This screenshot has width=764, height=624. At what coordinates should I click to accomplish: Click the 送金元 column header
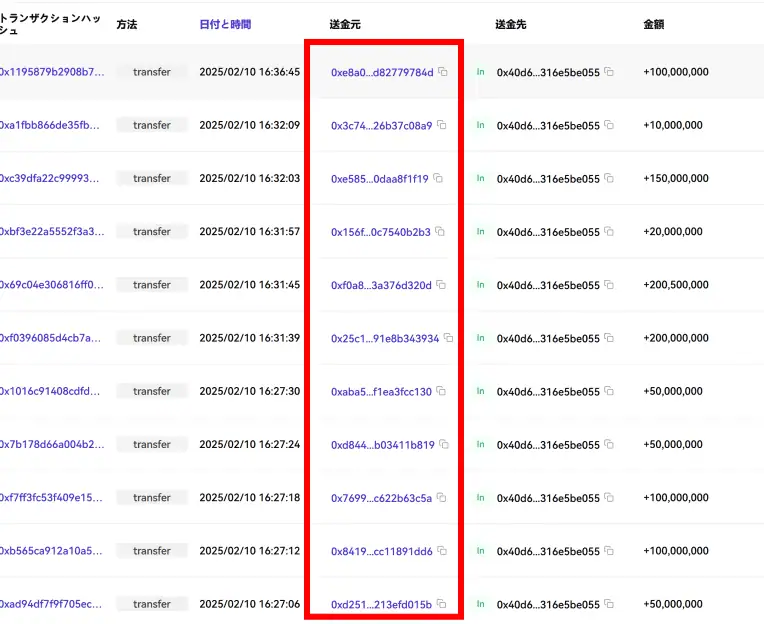pyautogui.click(x=345, y=24)
